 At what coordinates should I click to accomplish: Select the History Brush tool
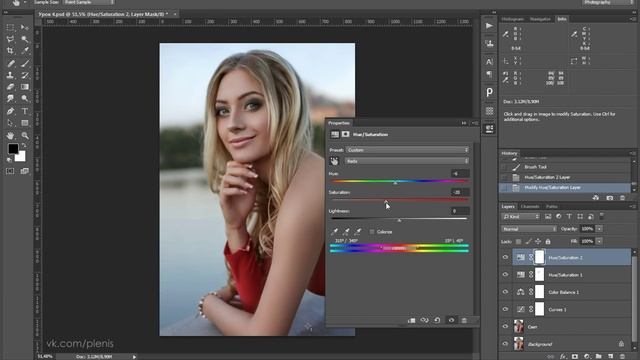[24, 75]
